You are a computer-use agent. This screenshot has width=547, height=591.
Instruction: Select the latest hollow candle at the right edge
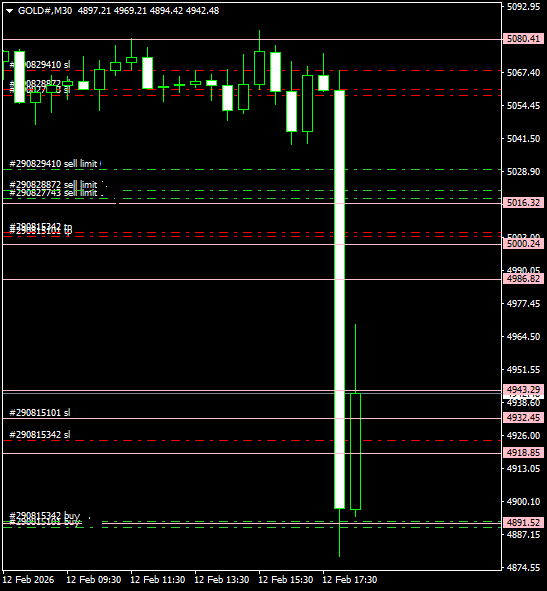355,451
